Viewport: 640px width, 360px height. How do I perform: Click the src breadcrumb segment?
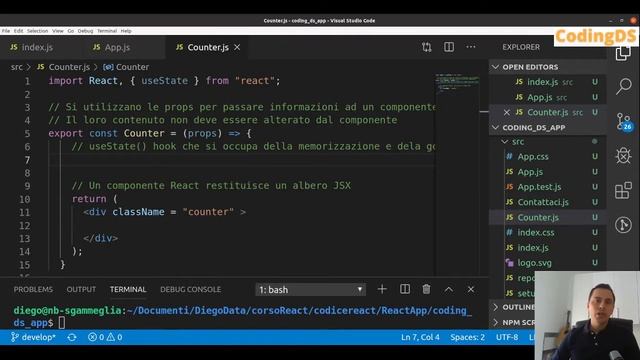[x=17, y=67]
